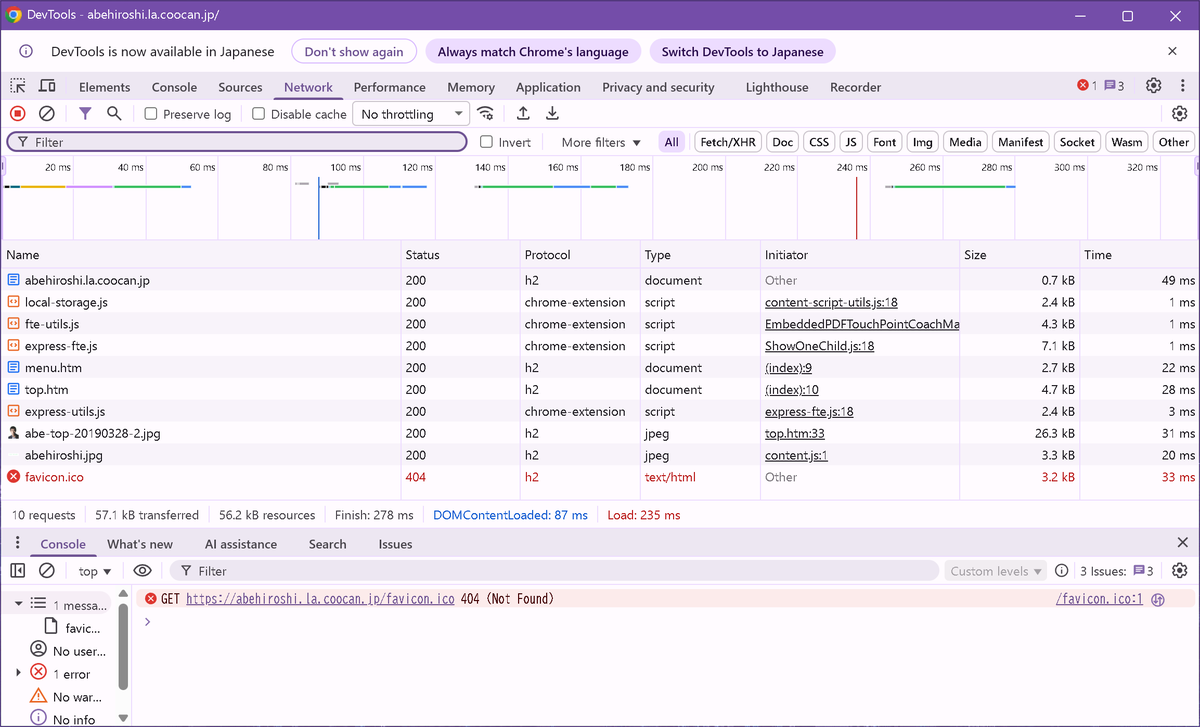Toggle the device toolbar icon

click(x=46, y=87)
